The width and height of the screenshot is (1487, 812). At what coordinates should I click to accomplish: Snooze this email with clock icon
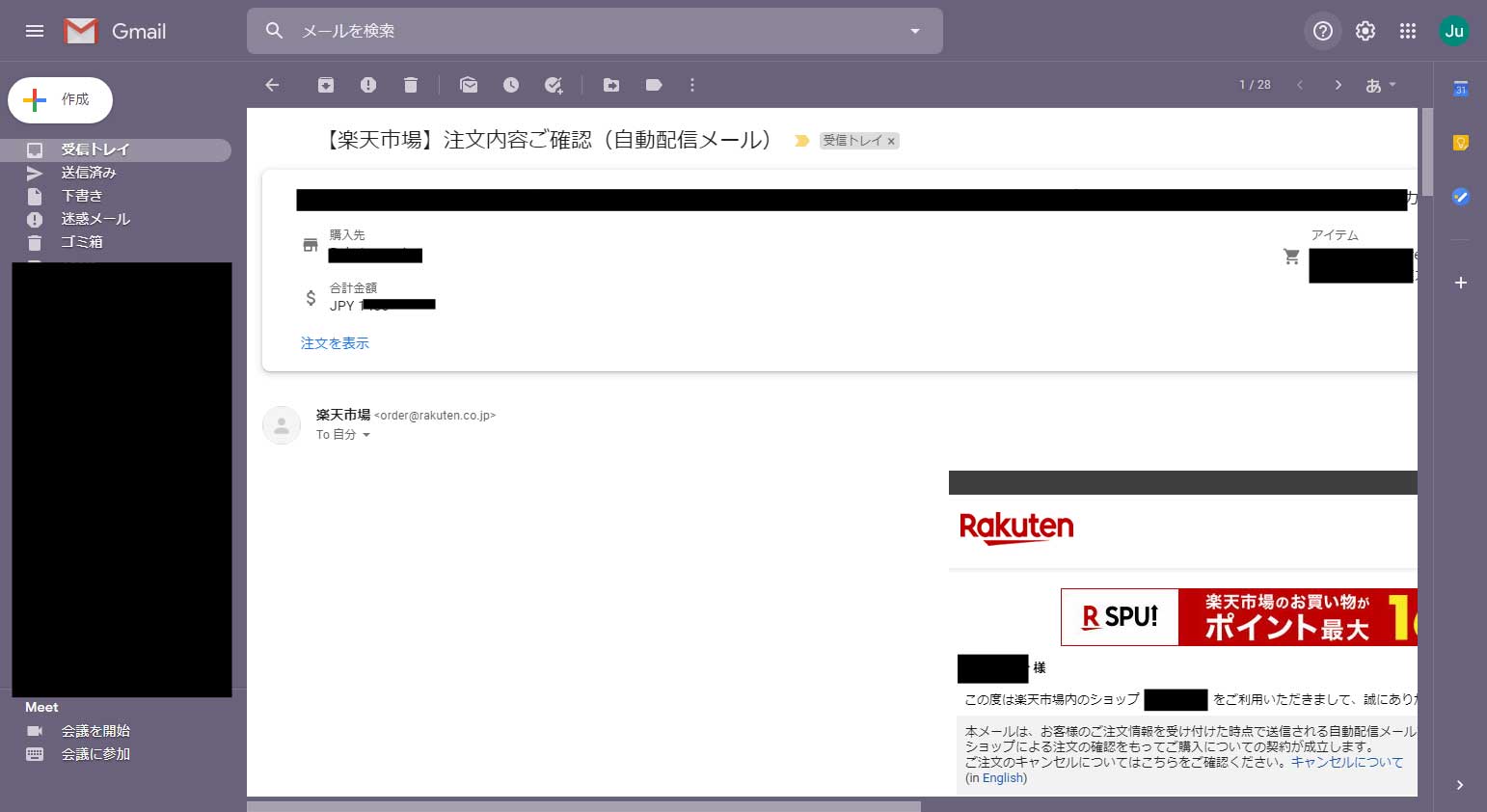click(x=511, y=85)
